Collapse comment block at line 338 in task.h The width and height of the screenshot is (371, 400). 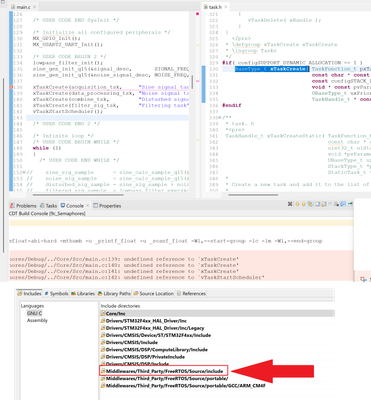pyautogui.click(x=220, y=118)
